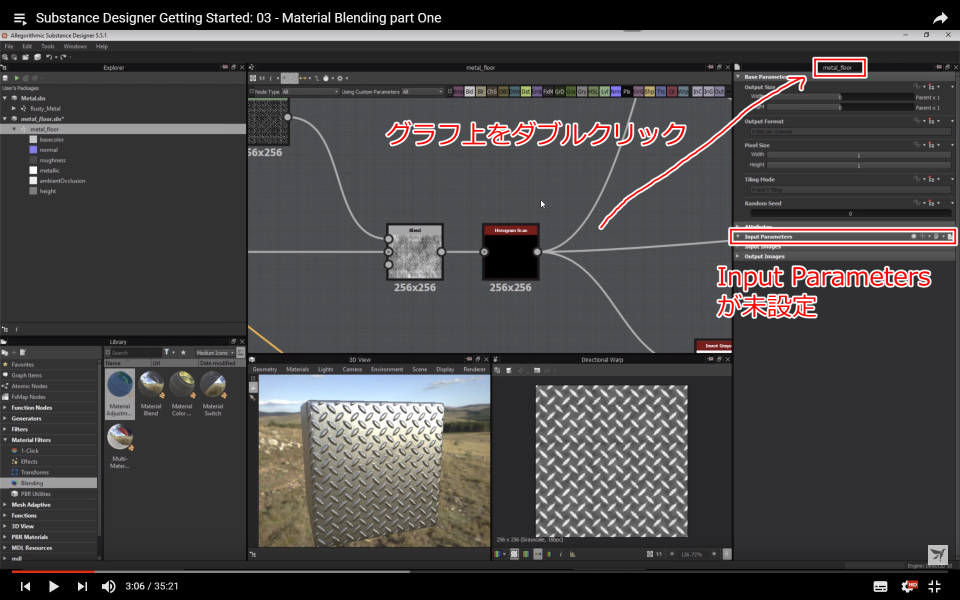Select the roughness output
This screenshot has width=960, height=600.
pos(52,160)
